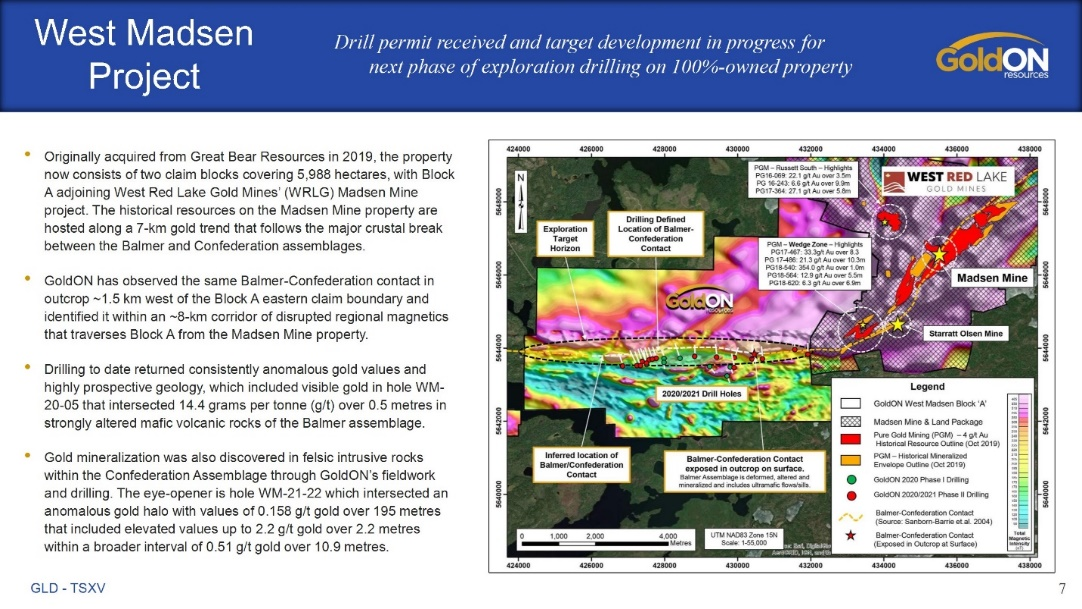Viewport: 1082px width, 609px height.
Task: Click the 'Madsen Mine' map label
Action: 992,278
